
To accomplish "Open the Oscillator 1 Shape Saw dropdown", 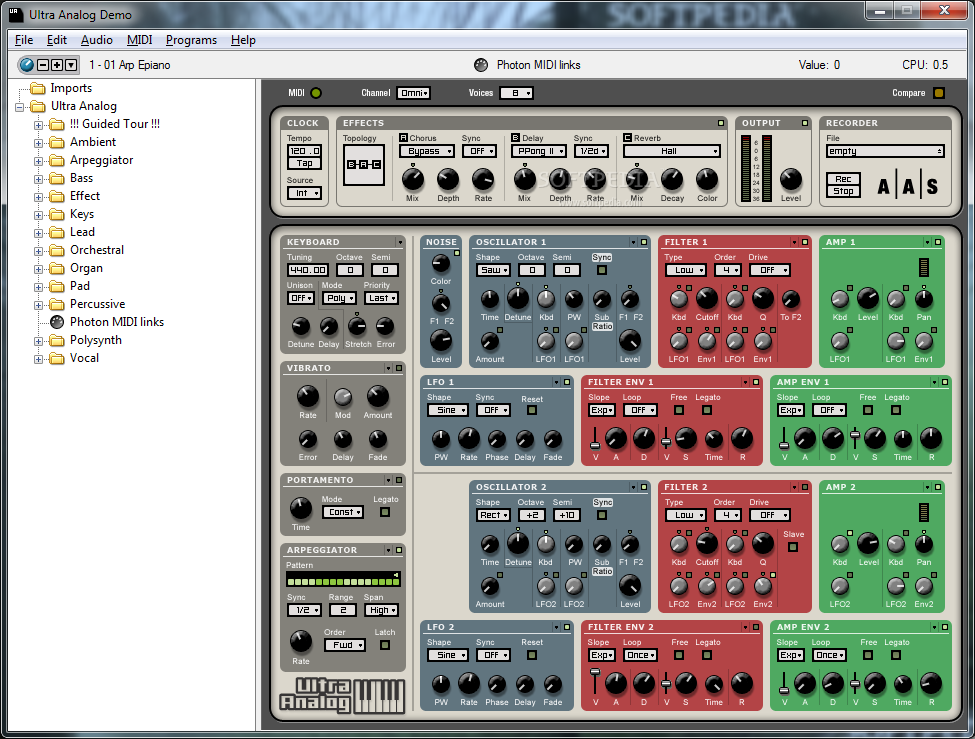I will click(x=494, y=270).
